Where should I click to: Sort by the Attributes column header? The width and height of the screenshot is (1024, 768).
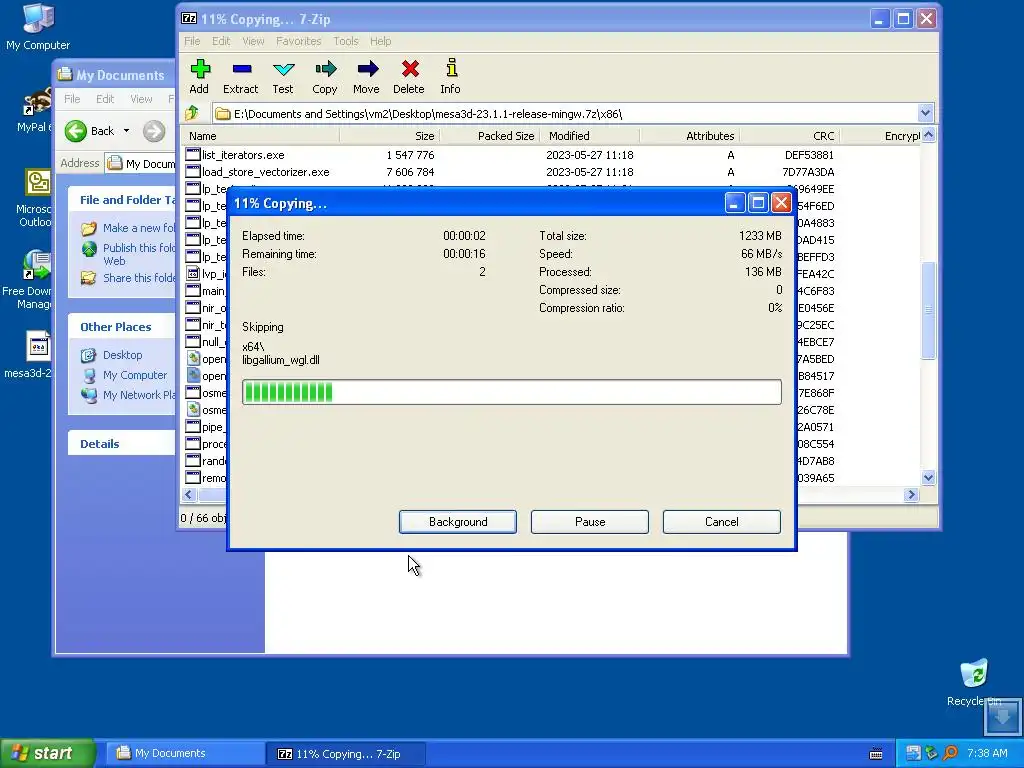click(x=690, y=136)
